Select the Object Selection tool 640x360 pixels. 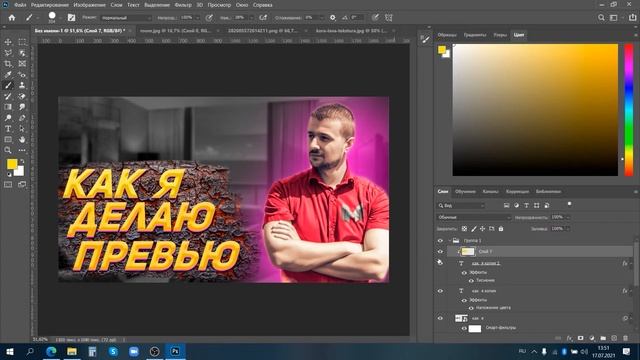click(x=22, y=53)
